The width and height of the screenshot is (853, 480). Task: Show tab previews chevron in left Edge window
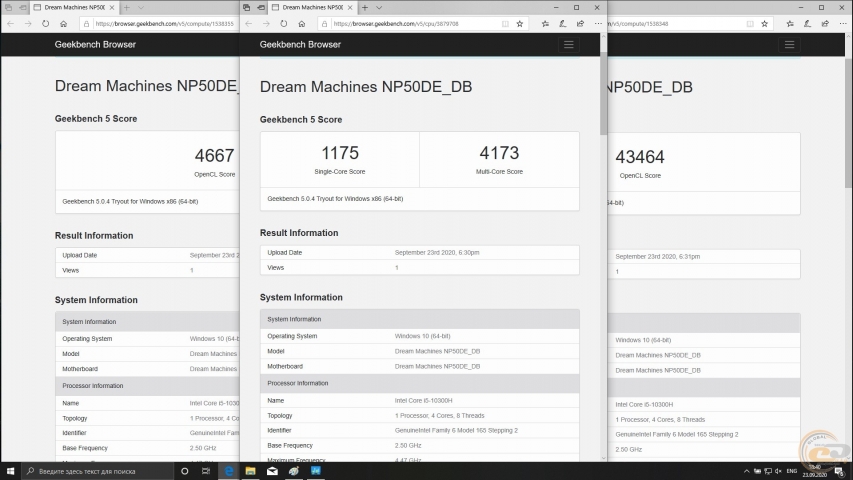[141, 8]
